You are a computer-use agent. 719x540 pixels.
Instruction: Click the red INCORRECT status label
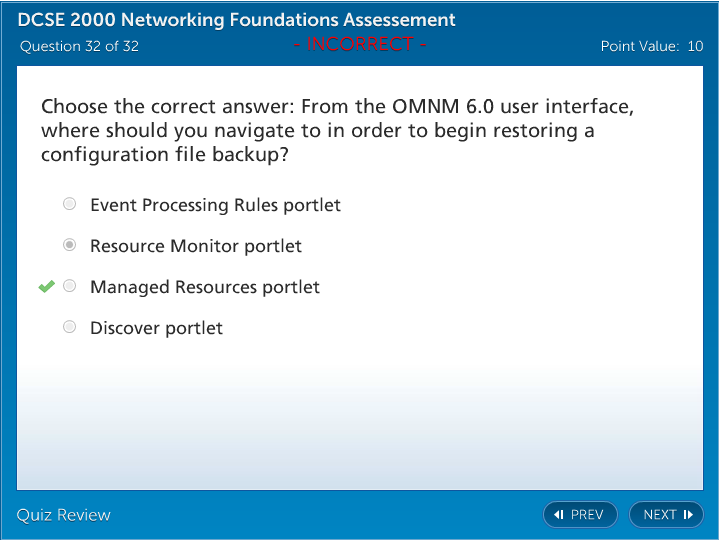360,44
